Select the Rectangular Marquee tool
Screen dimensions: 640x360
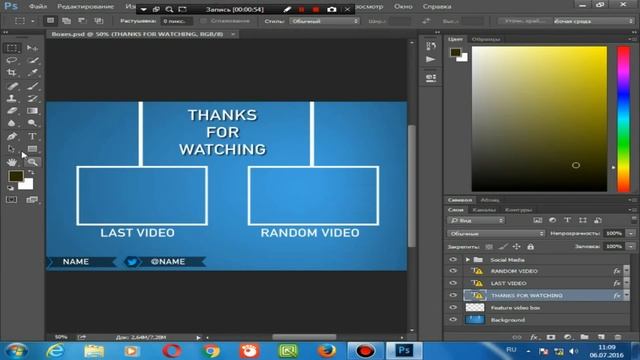pos(12,48)
